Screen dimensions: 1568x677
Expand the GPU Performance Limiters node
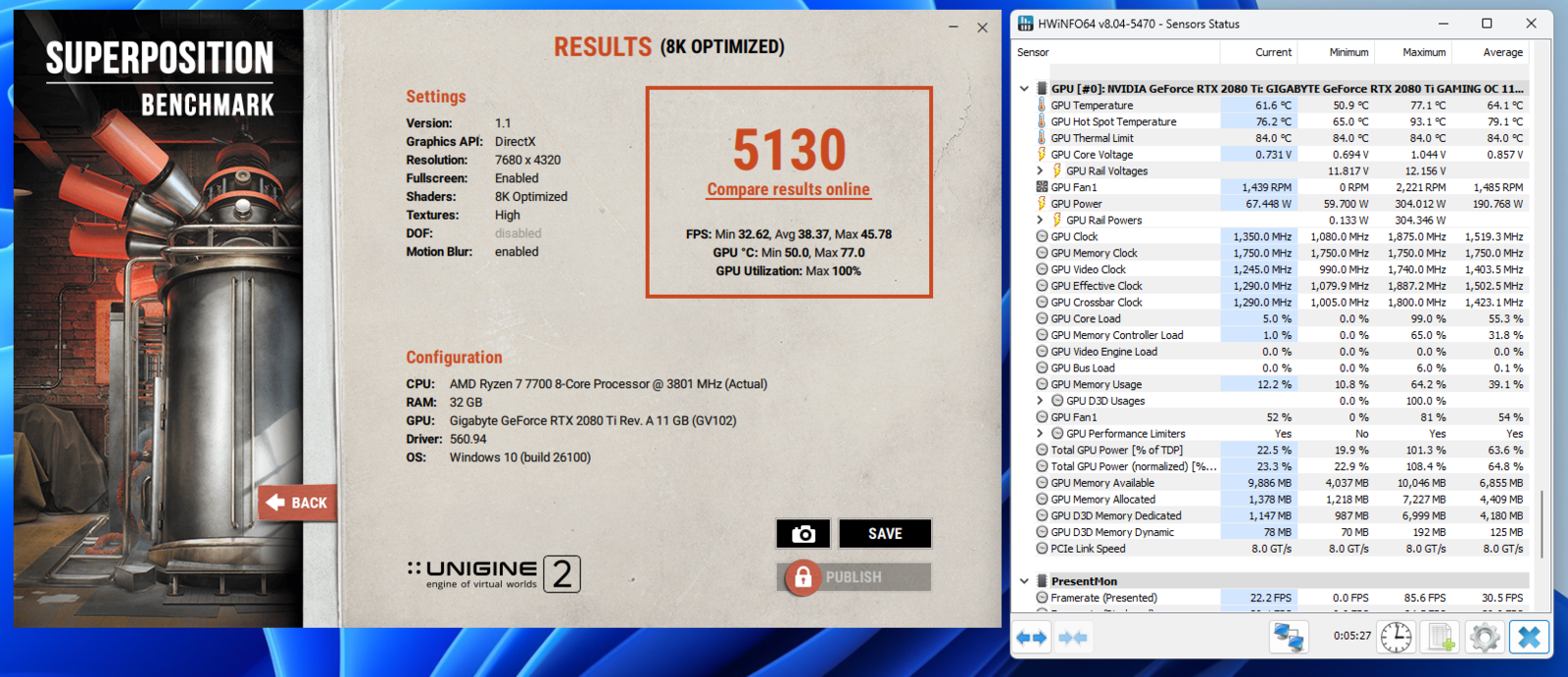pyautogui.click(x=1040, y=434)
